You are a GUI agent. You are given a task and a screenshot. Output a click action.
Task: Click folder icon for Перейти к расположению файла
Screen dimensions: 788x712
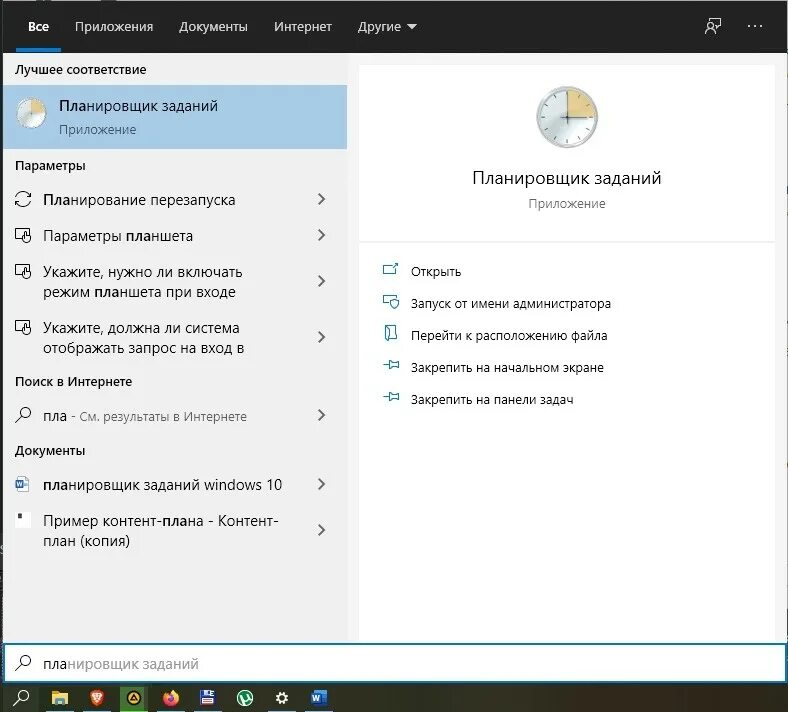(x=390, y=333)
